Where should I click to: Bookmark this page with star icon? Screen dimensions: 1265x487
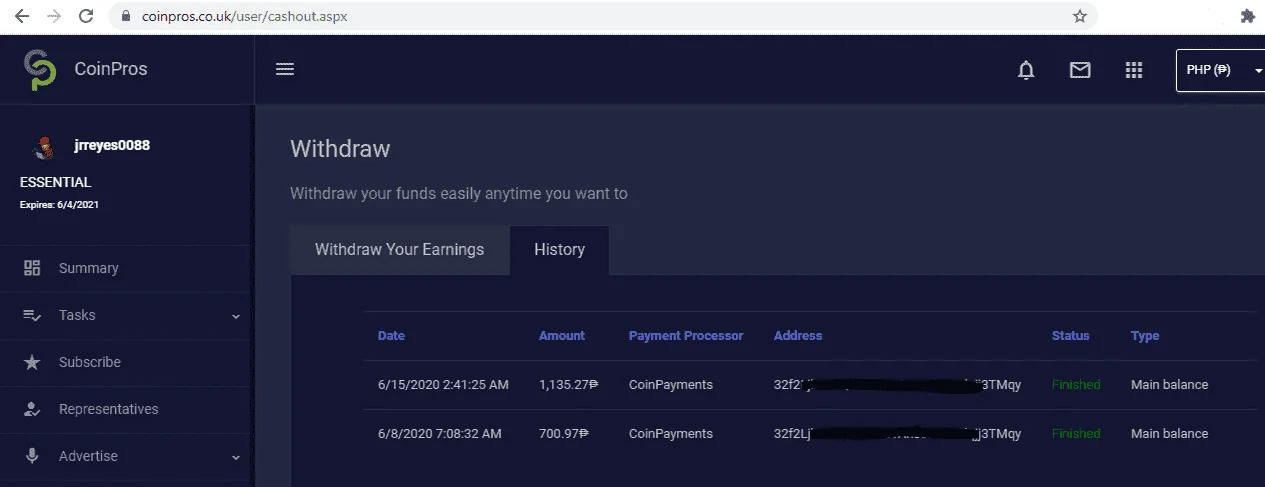click(1079, 16)
